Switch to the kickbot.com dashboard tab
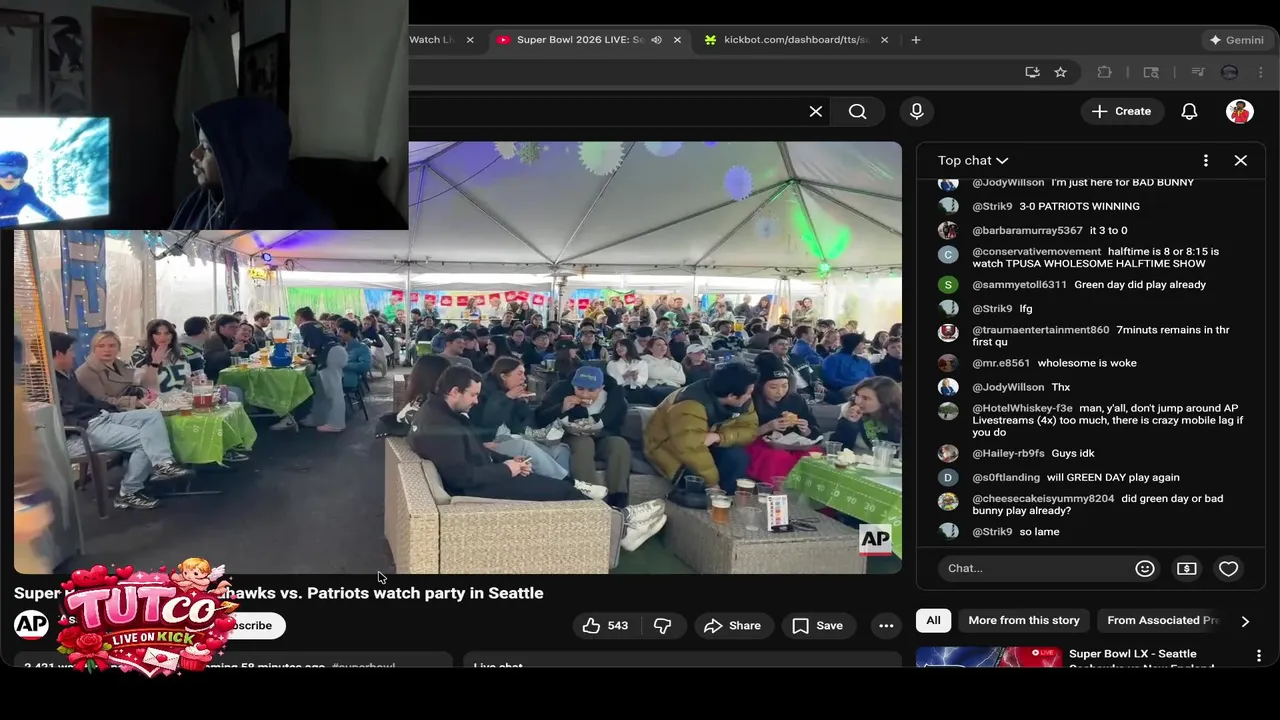This screenshot has height=720, width=1280. (x=797, y=40)
